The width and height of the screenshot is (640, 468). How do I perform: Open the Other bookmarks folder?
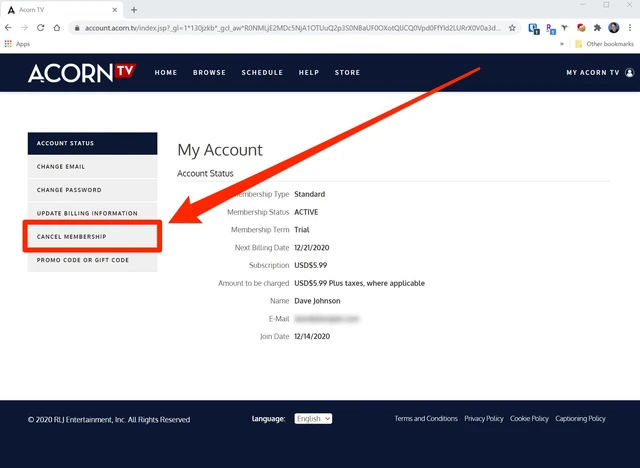(604, 44)
